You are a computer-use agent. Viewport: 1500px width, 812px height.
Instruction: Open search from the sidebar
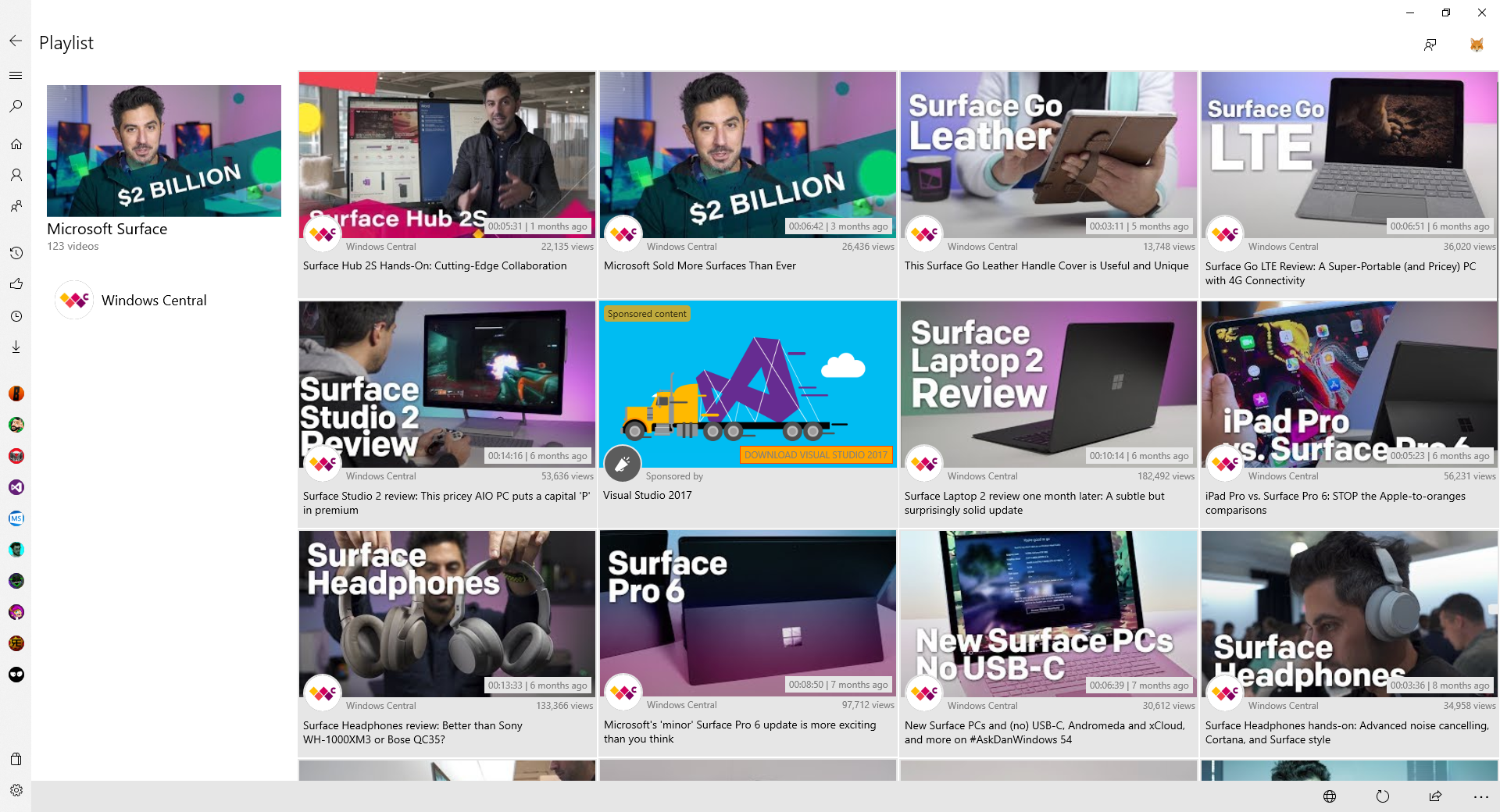coord(16,106)
